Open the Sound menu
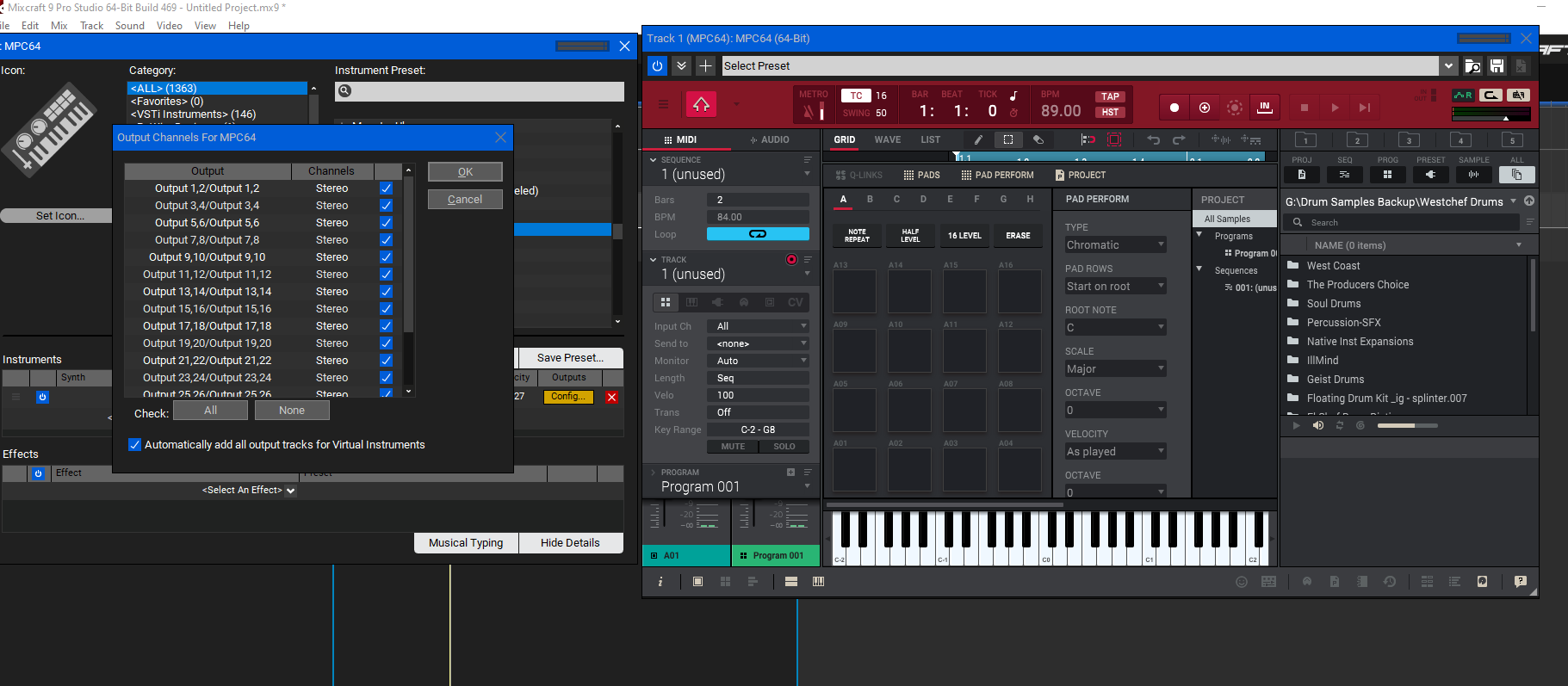Viewport: 1568px width, 686px height. (129, 26)
